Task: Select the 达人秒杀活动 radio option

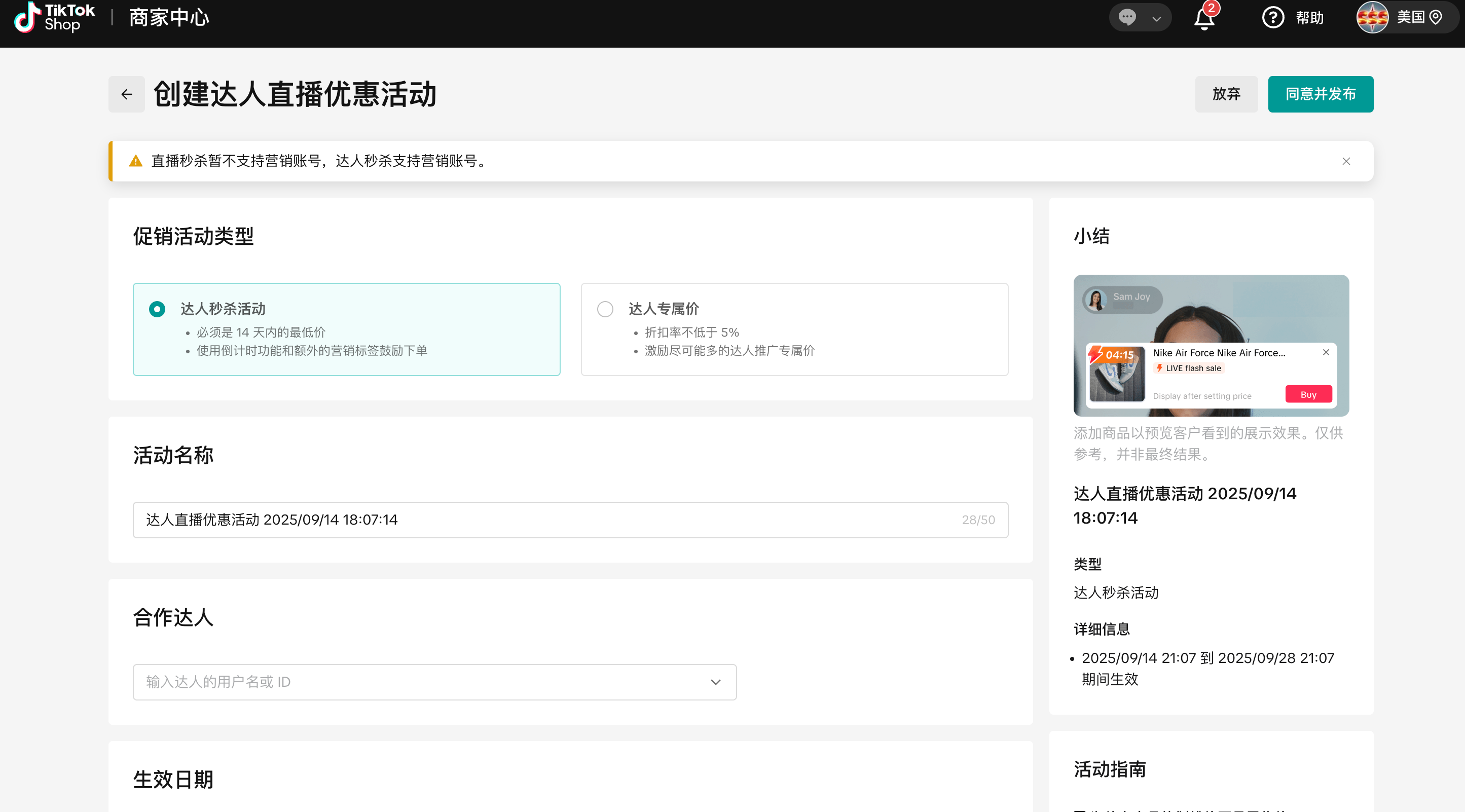Action: (157, 309)
